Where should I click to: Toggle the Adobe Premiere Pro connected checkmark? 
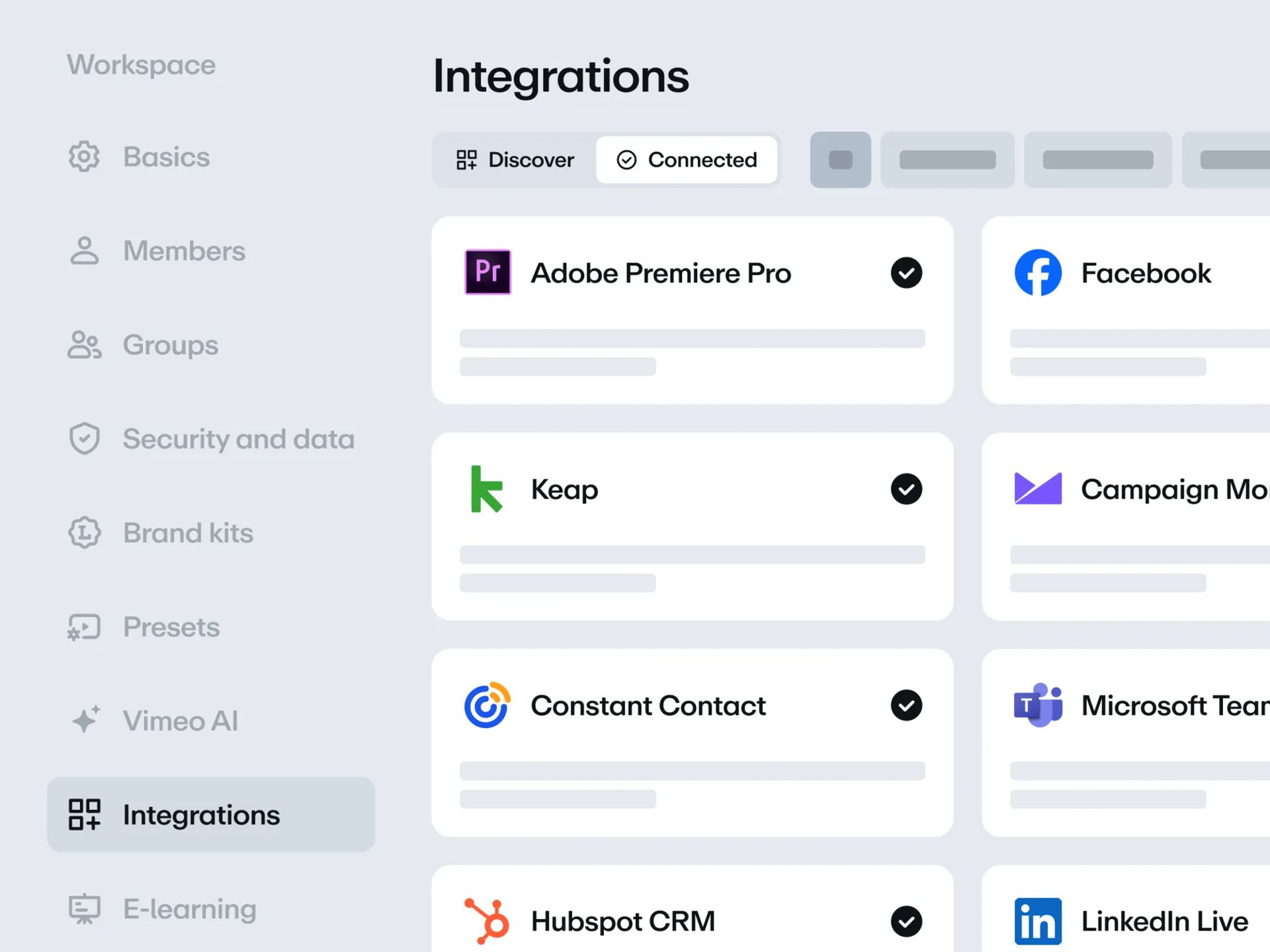[906, 272]
